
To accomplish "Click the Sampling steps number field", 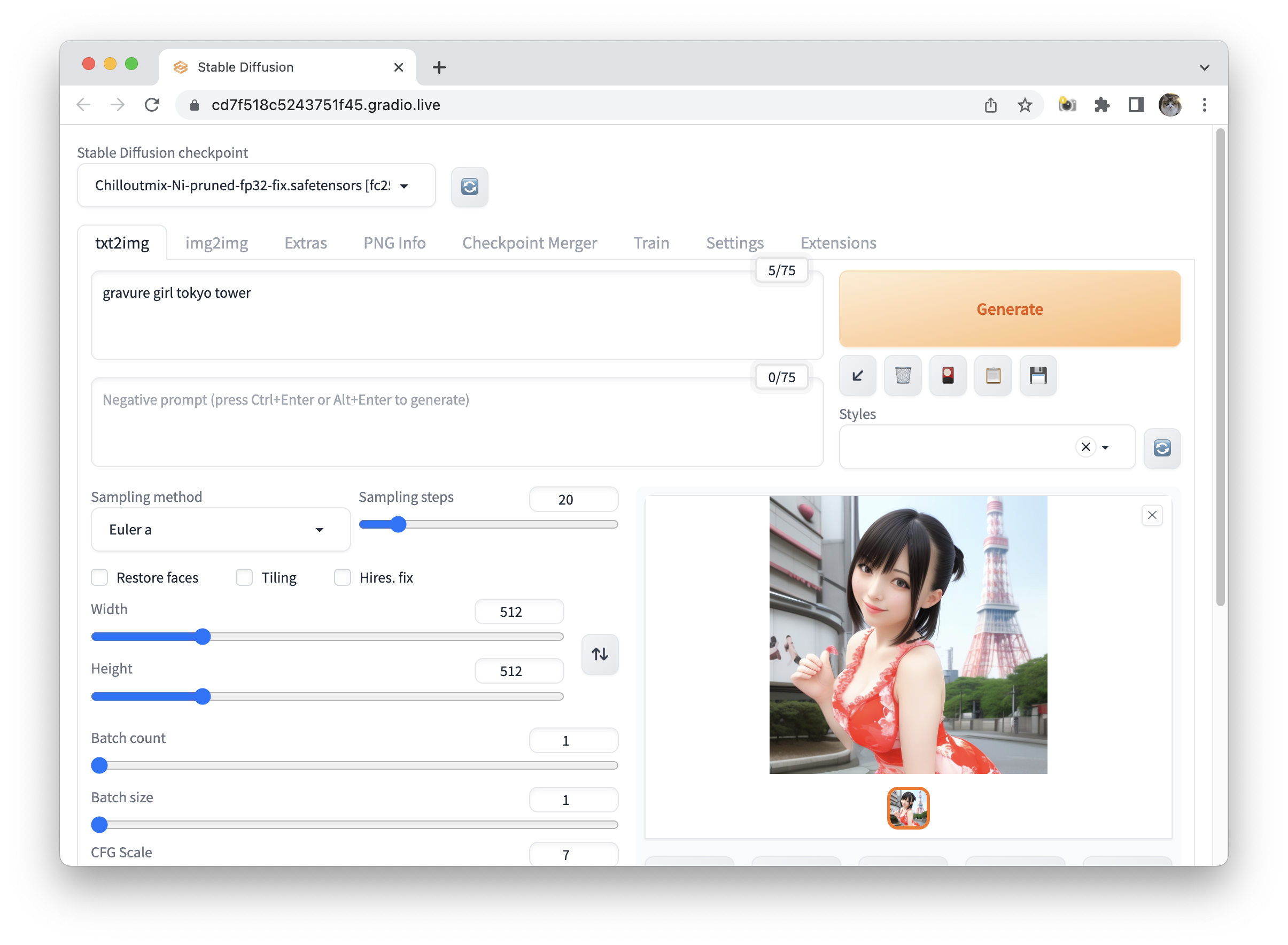I will tap(573, 499).
